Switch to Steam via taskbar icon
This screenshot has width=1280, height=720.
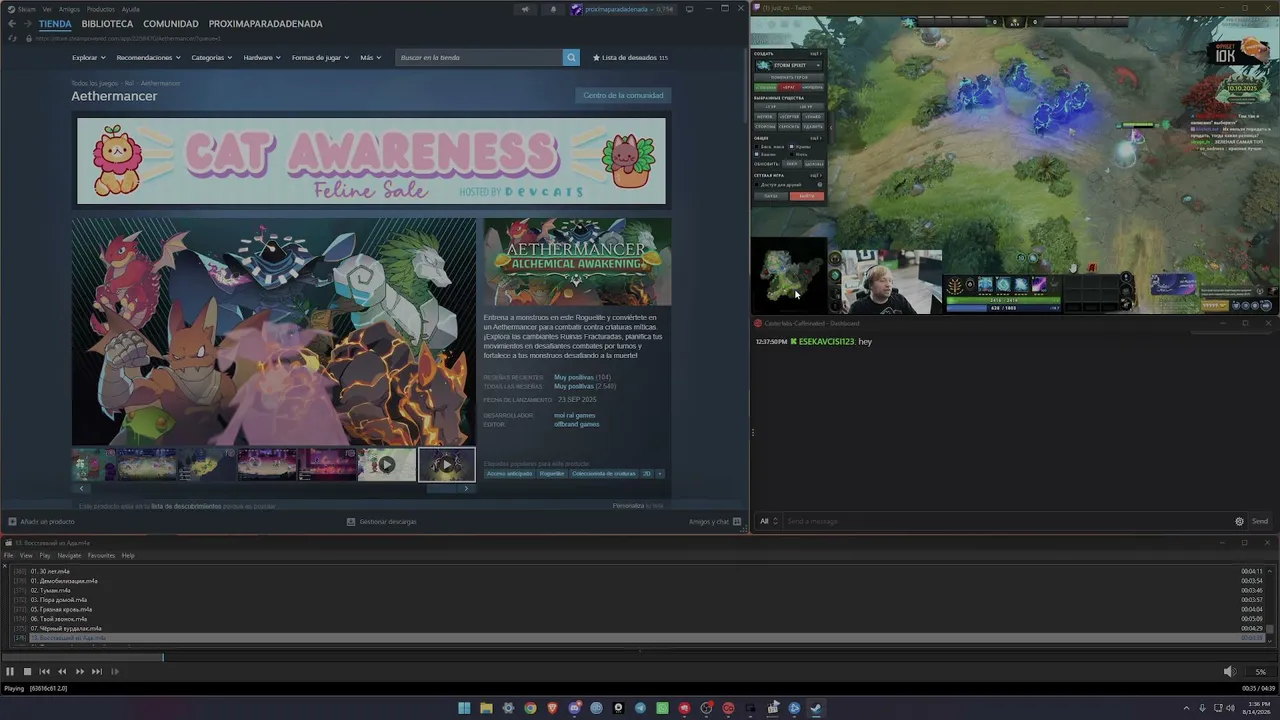[x=816, y=708]
